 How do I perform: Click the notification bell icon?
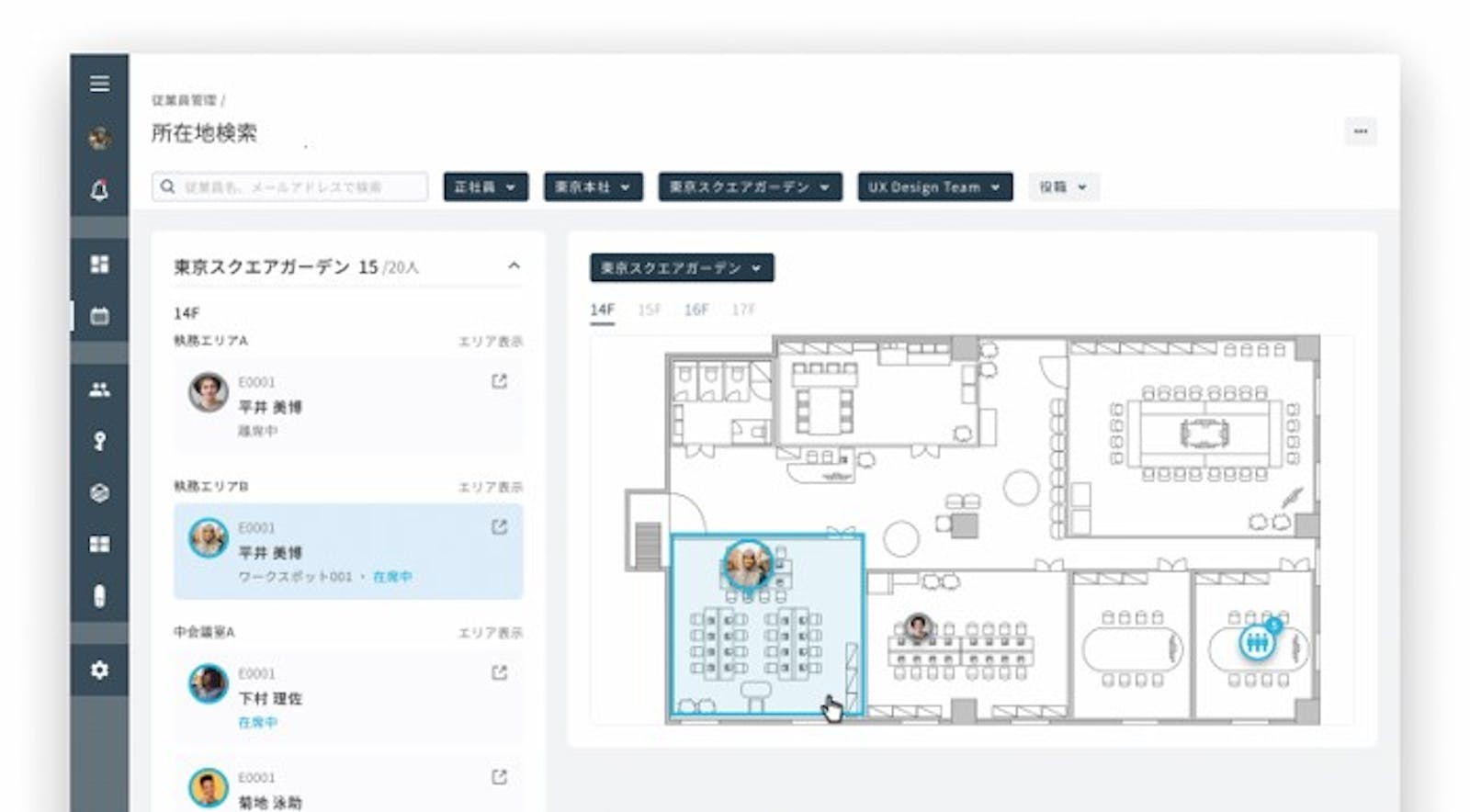point(99,190)
